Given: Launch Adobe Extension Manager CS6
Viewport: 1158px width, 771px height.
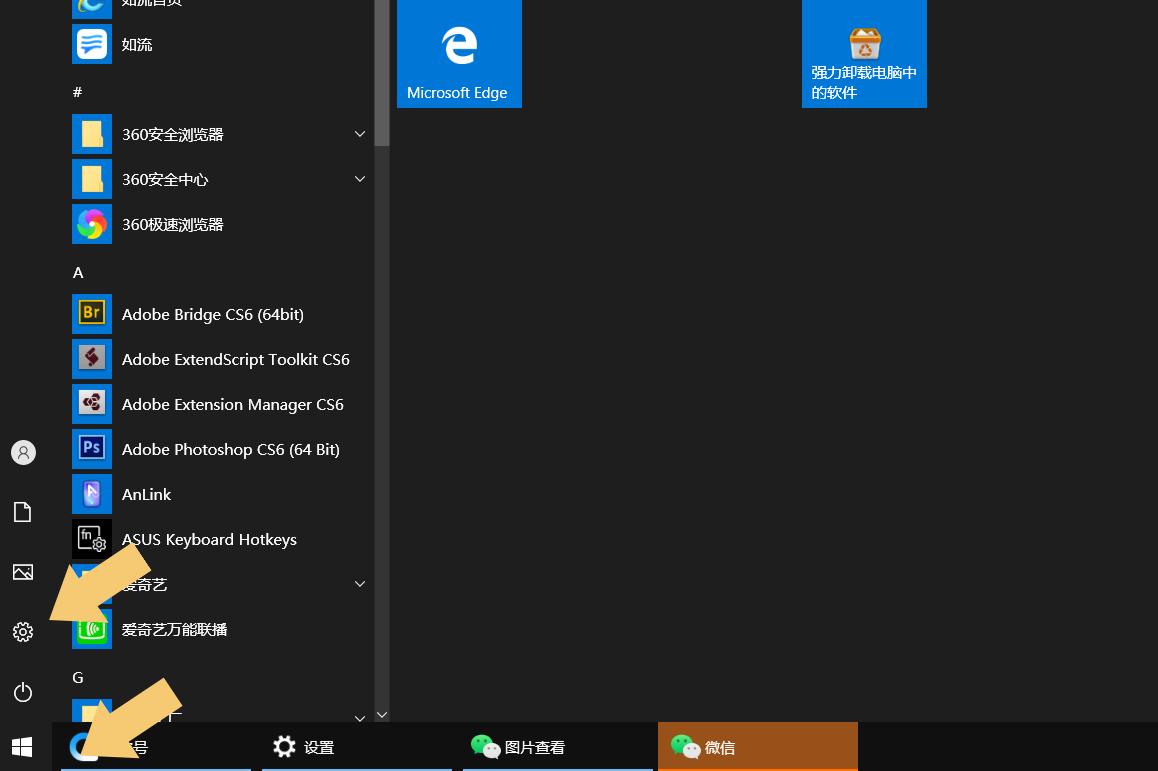Looking at the screenshot, I should (232, 404).
